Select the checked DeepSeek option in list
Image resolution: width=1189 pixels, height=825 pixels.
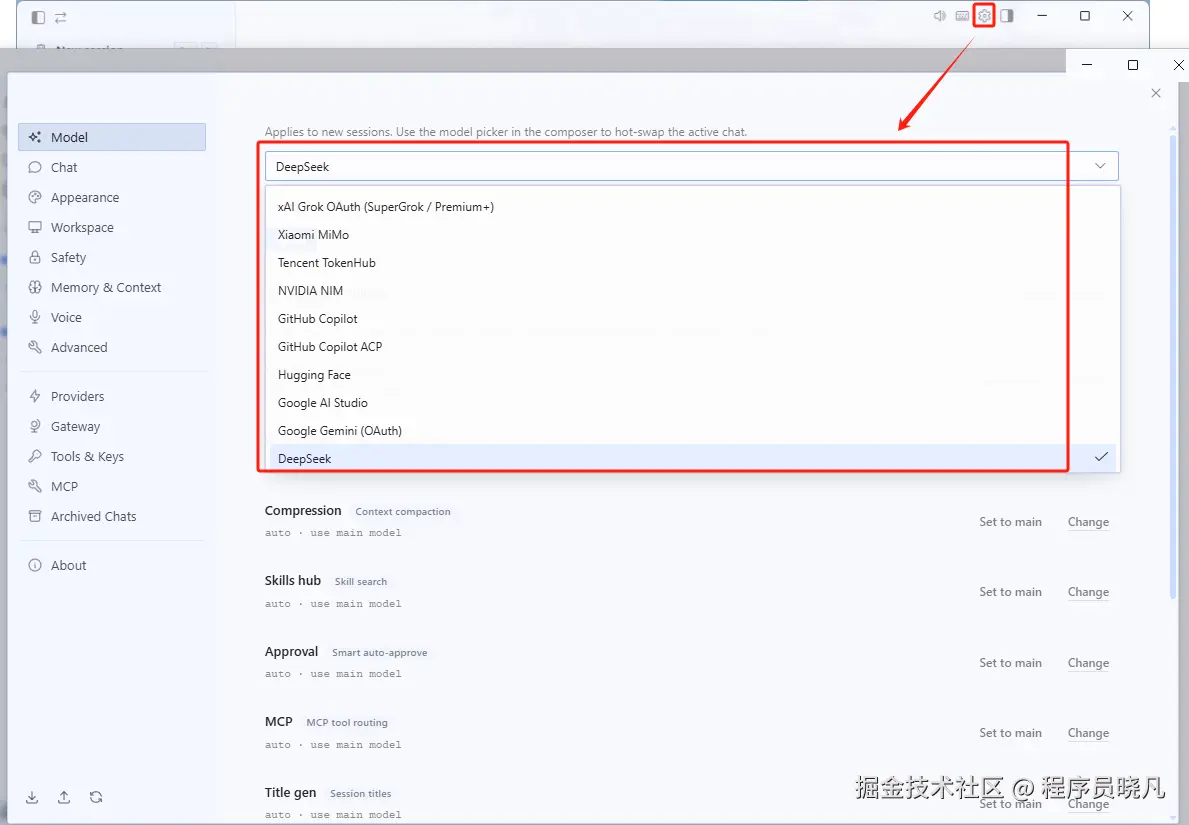coord(693,459)
